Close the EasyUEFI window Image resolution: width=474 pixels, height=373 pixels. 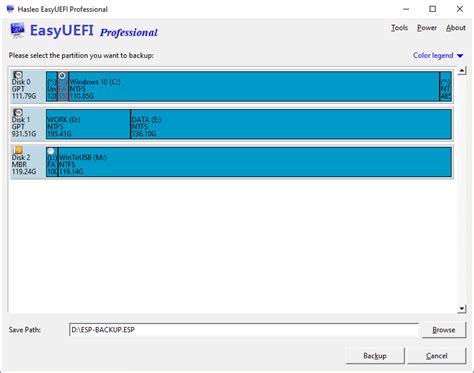click(x=460, y=9)
